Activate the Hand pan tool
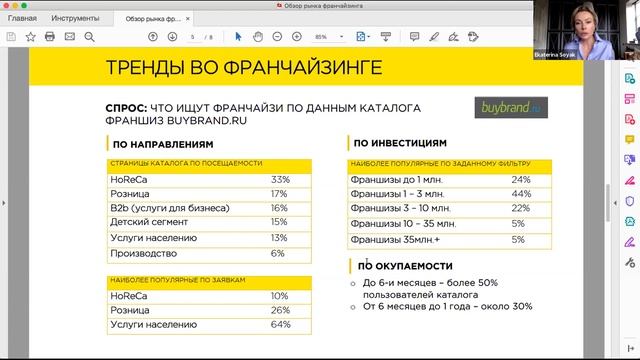640x360 pixels. 258,37
